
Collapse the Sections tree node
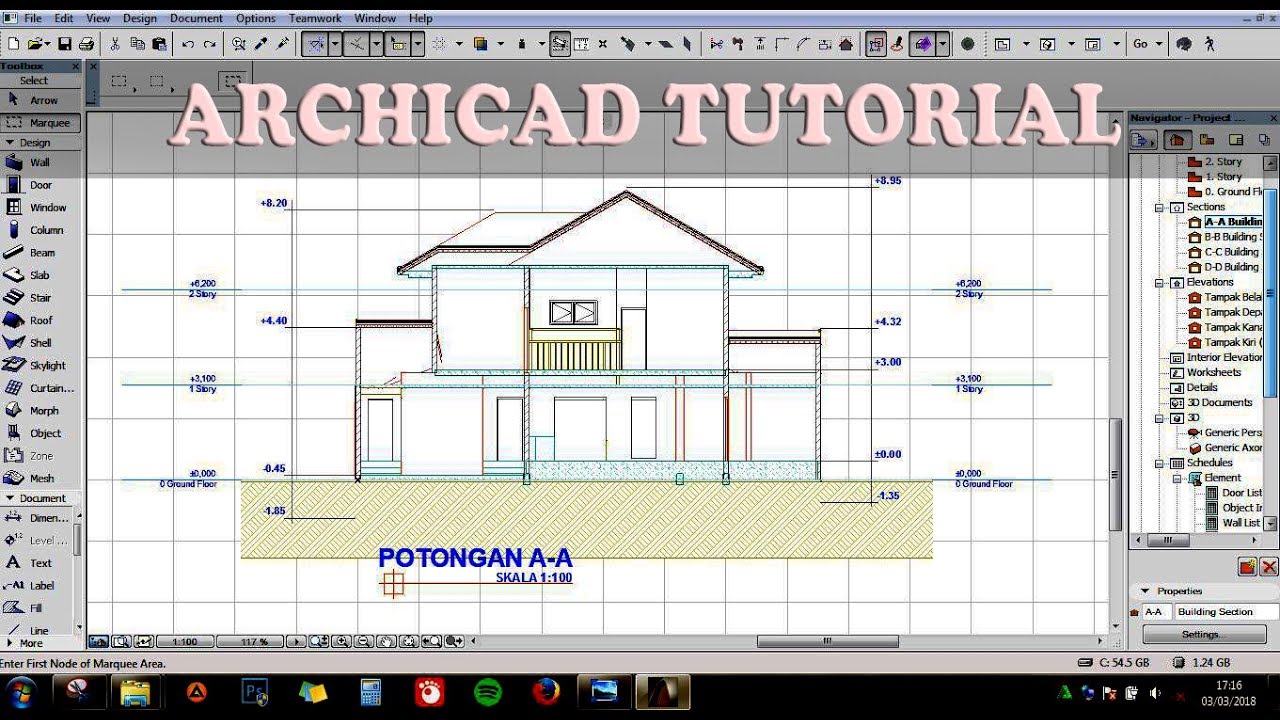pos(1160,207)
